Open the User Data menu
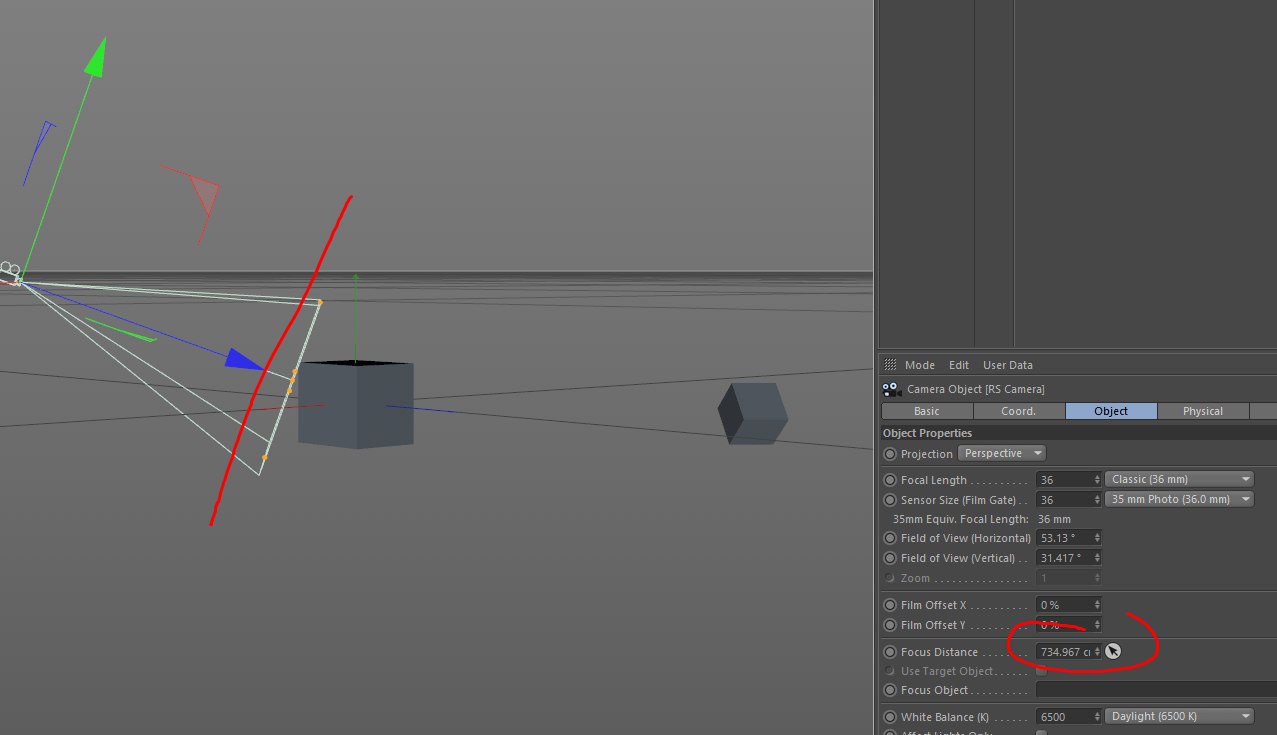Image resolution: width=1277 pixels, height=735 pixels. pyautogui.click(x=1008, y=365)
